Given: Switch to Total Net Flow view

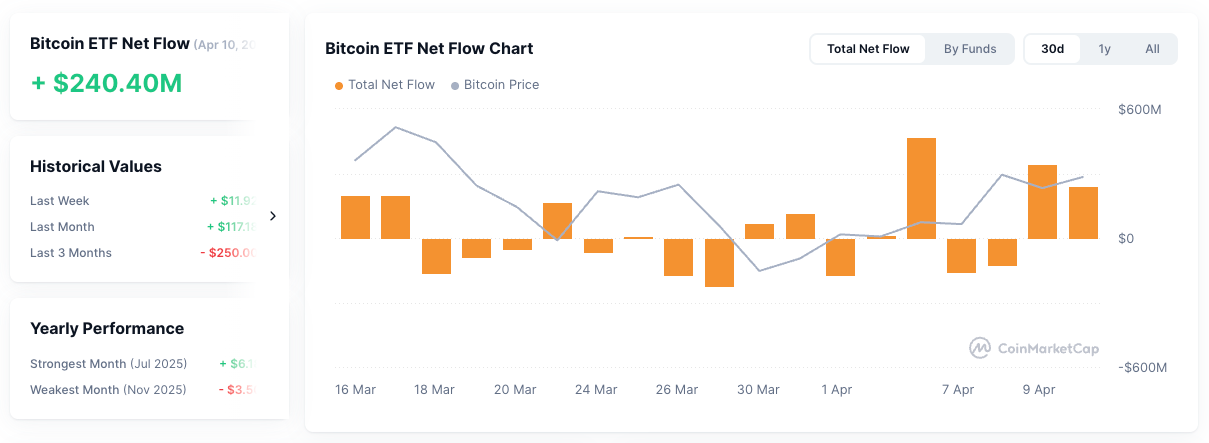Looking at the screenshot, I should click(x=868, y=49).
